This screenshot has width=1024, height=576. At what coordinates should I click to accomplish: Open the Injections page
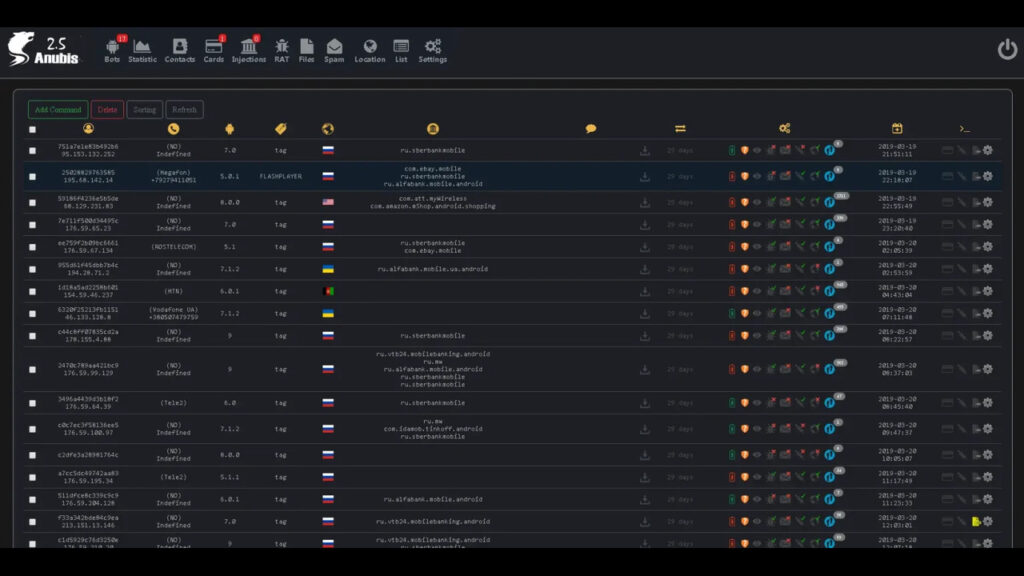(x=249, y=50)
